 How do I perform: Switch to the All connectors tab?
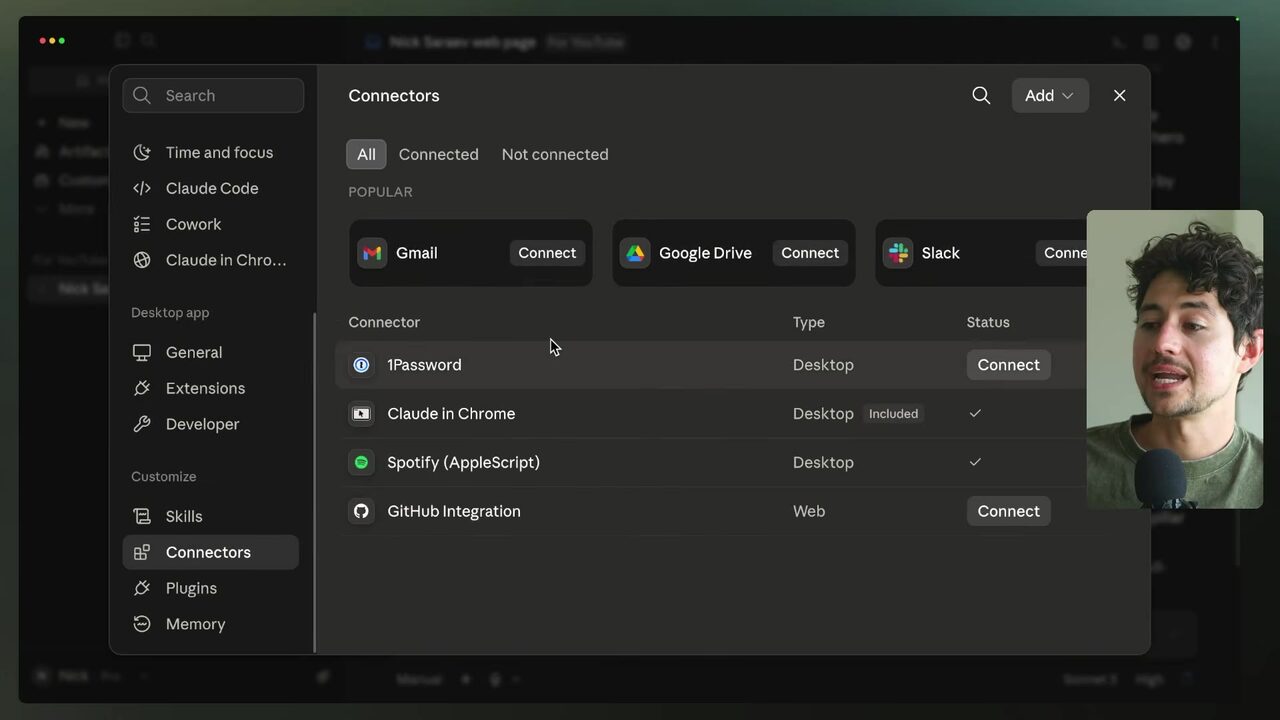pos(366,154)
